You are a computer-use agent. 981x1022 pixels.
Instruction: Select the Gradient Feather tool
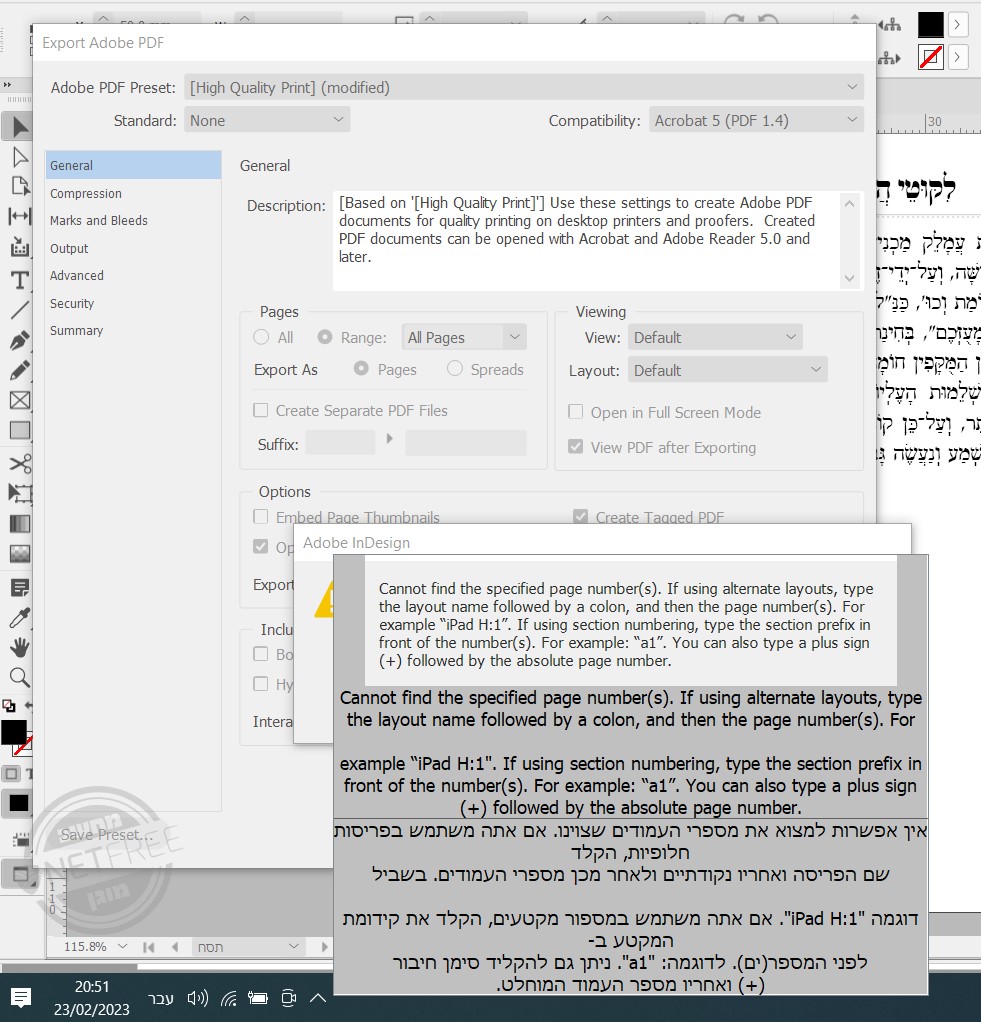[x=20, y=554]
